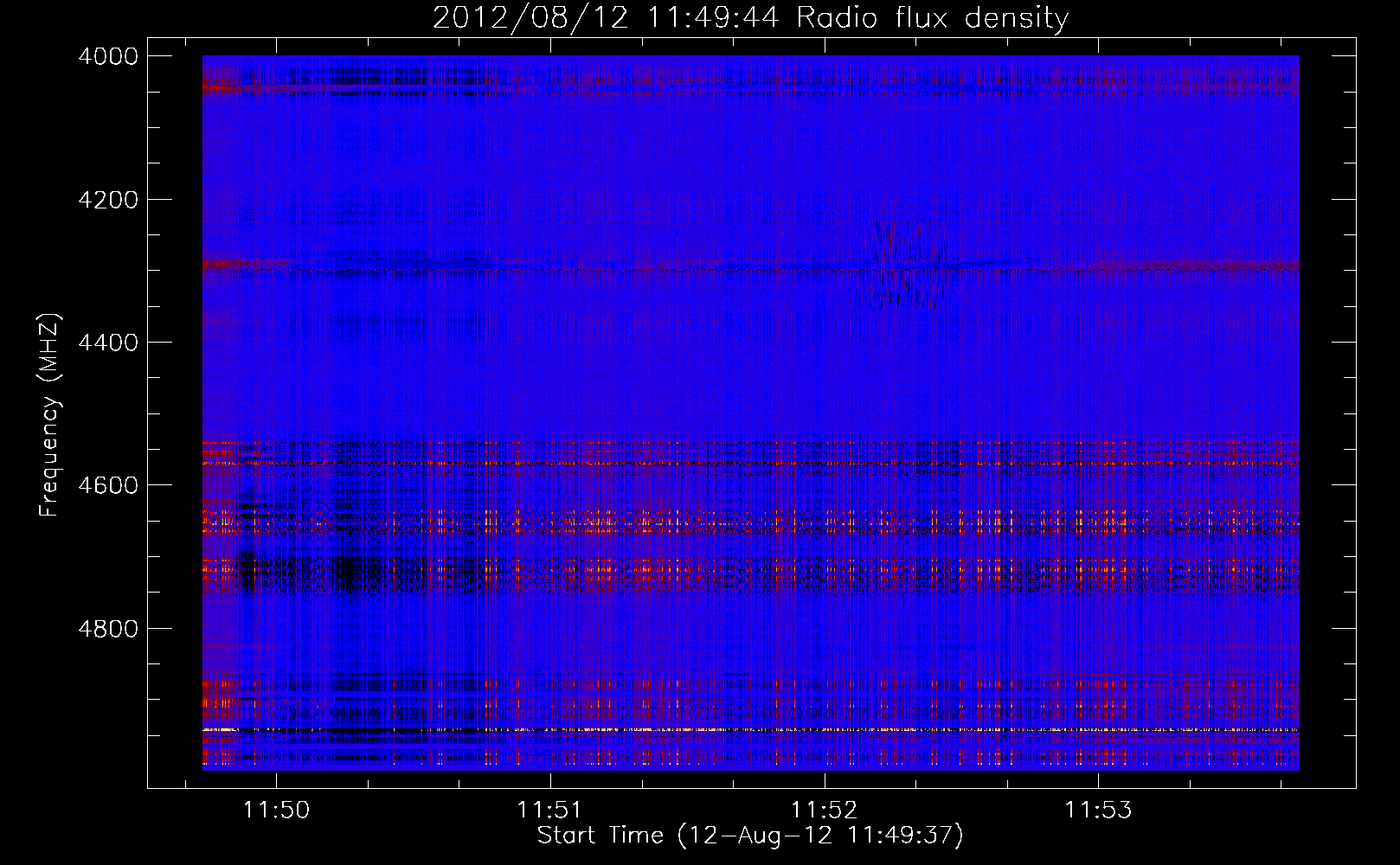
Task: Click the 11:52 time tick label
Action: (825, 811)
